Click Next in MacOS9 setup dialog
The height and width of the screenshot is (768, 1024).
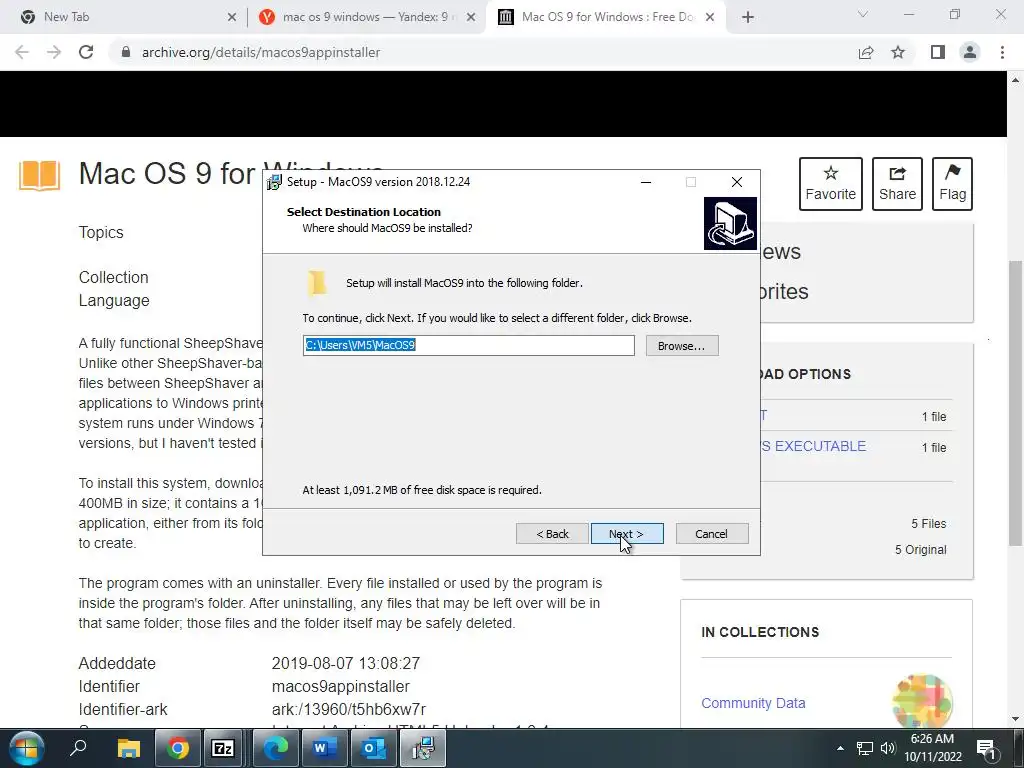pyautogui.click(x=627, y=534)
